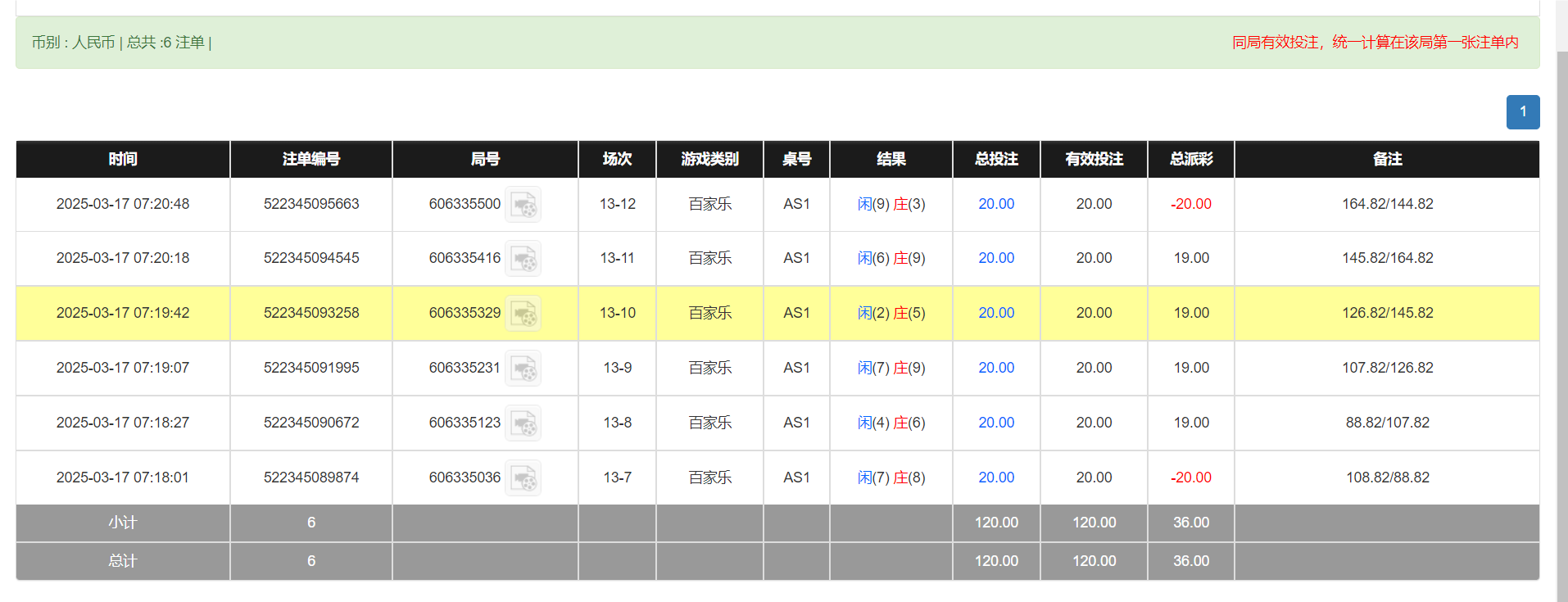
Task: Click the 总派彩 column header
Action: click(1190, 159)
